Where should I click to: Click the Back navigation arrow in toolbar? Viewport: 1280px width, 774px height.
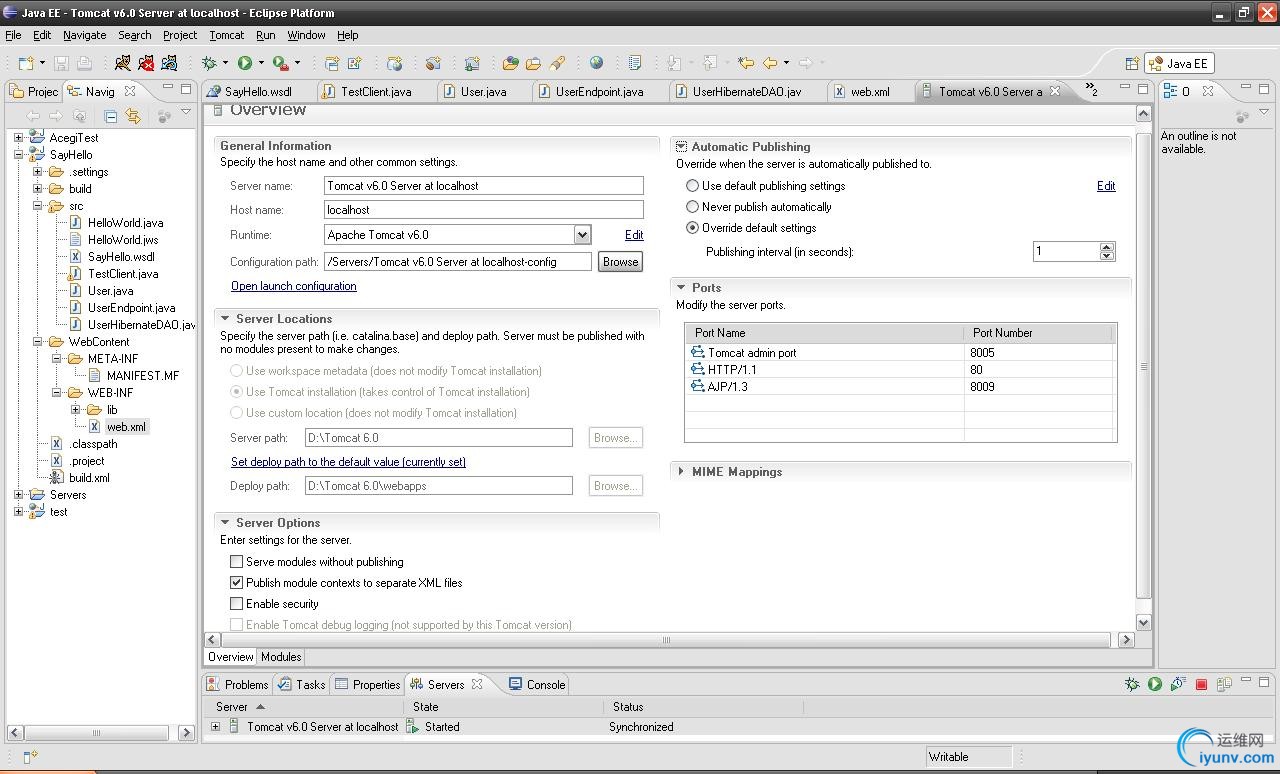[x=770, y=63]
